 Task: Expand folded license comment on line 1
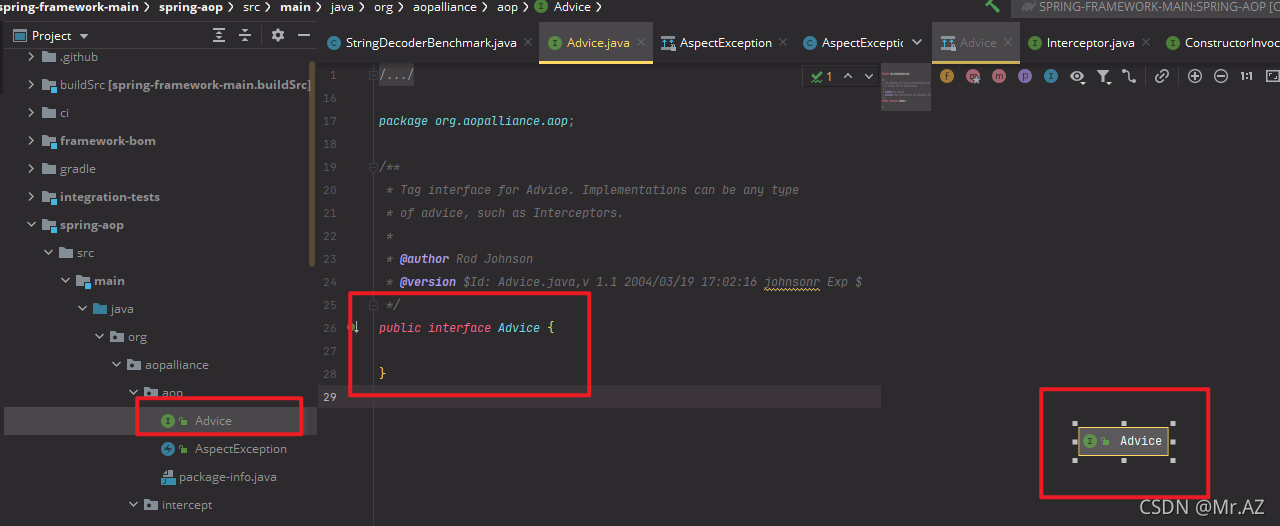pos(396,76)
